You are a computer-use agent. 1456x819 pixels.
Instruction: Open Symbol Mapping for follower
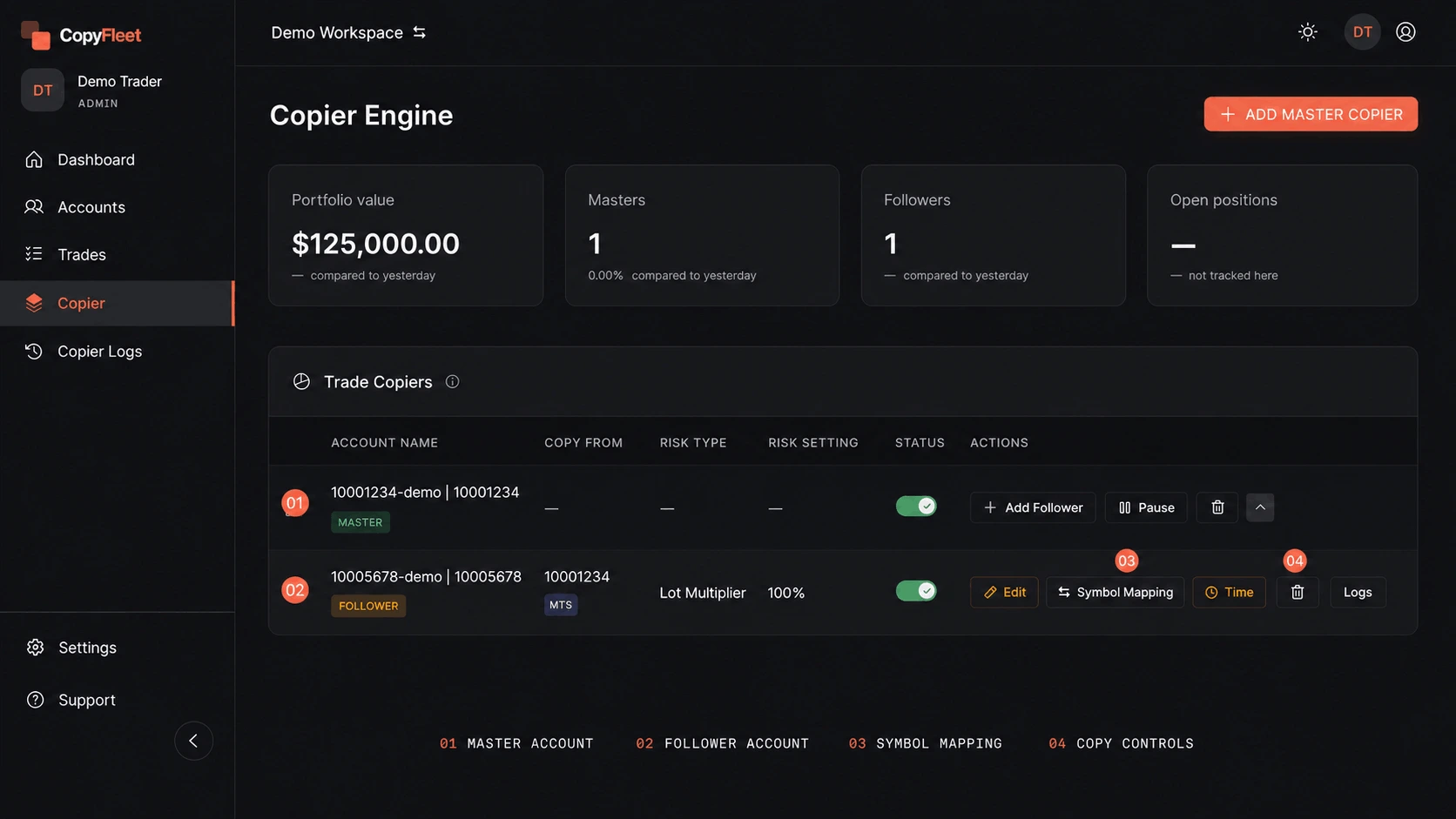[x=1116, y=592]
